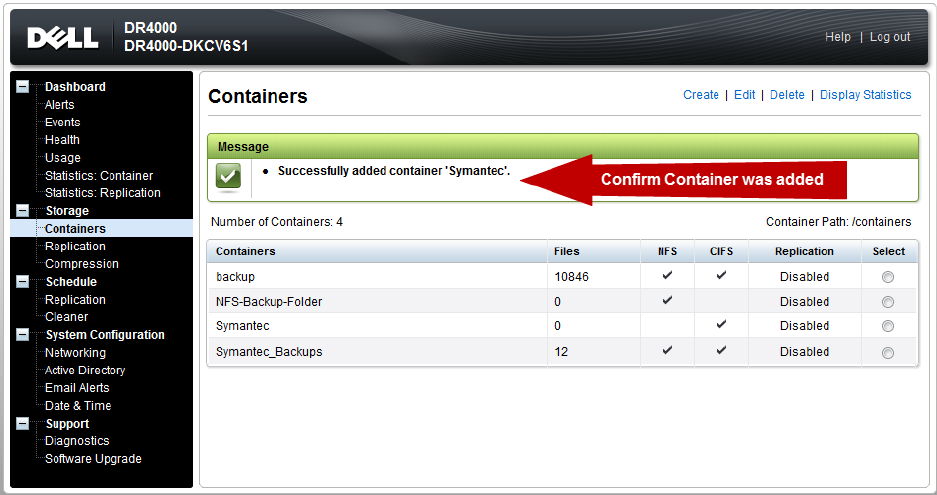Open Alerts in the Dashboard menu
Screen dimensions: 937x495
(x=59, y=105)
